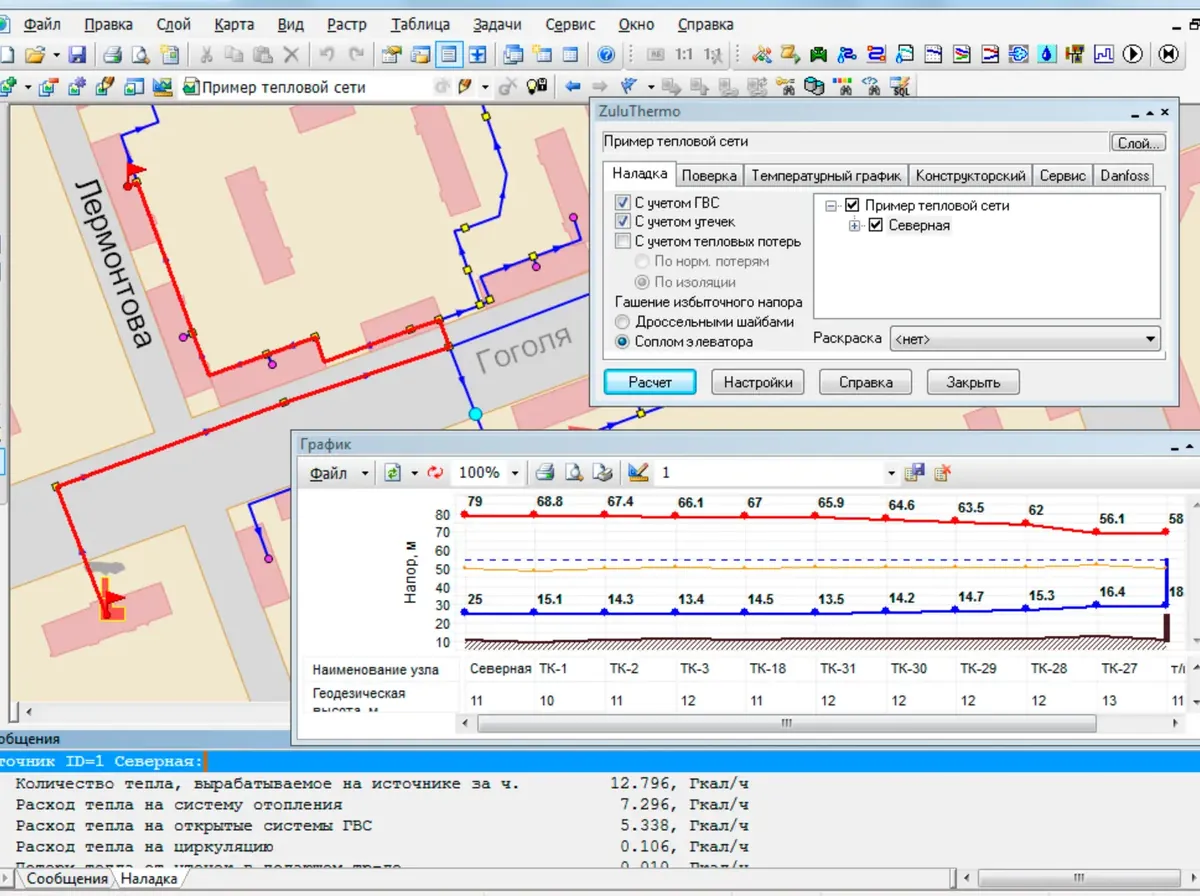Image resolution: width=1200 pixels, height=896 pixels.
Task: Open Print Preview from main toolbar
Action: click(141, 55)
